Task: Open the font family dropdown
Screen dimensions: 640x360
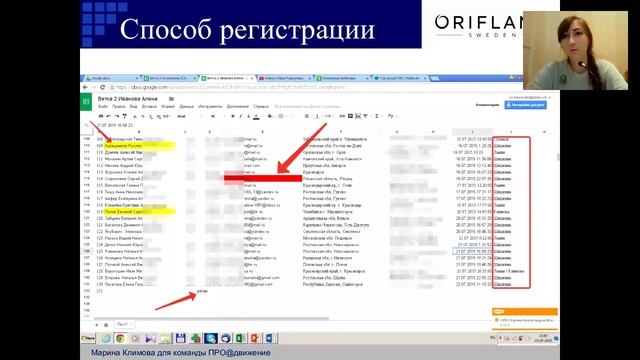Action: point(189,116)
